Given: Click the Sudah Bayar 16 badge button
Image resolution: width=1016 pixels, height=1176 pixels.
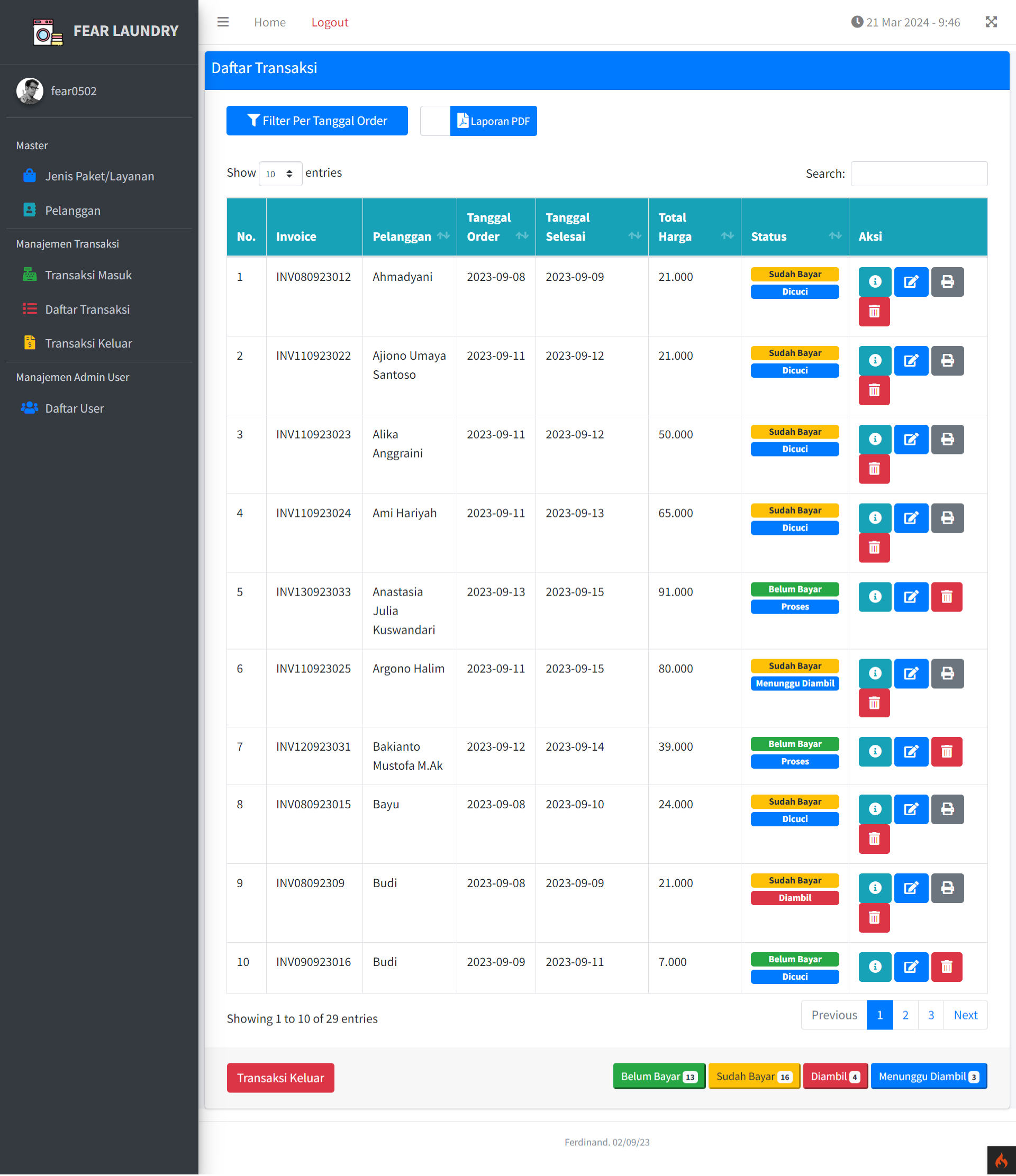Looking at the screenshot, I should coord(754,1076).
